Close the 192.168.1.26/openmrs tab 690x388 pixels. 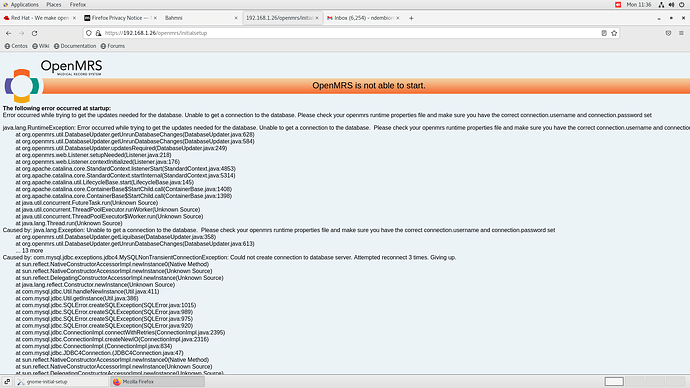(x=317, y=18)
